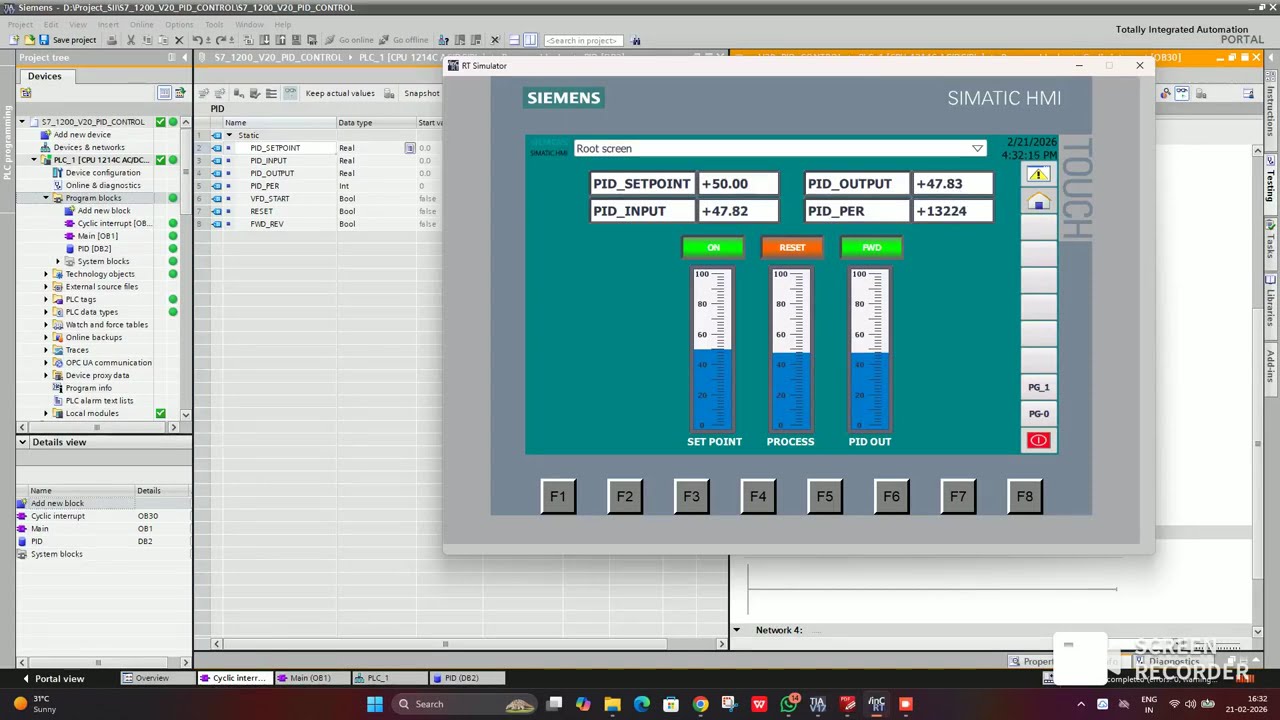Toggle the green ON button in HMI
Viewport: 1280px width, 720px height.
pos(712,247)
